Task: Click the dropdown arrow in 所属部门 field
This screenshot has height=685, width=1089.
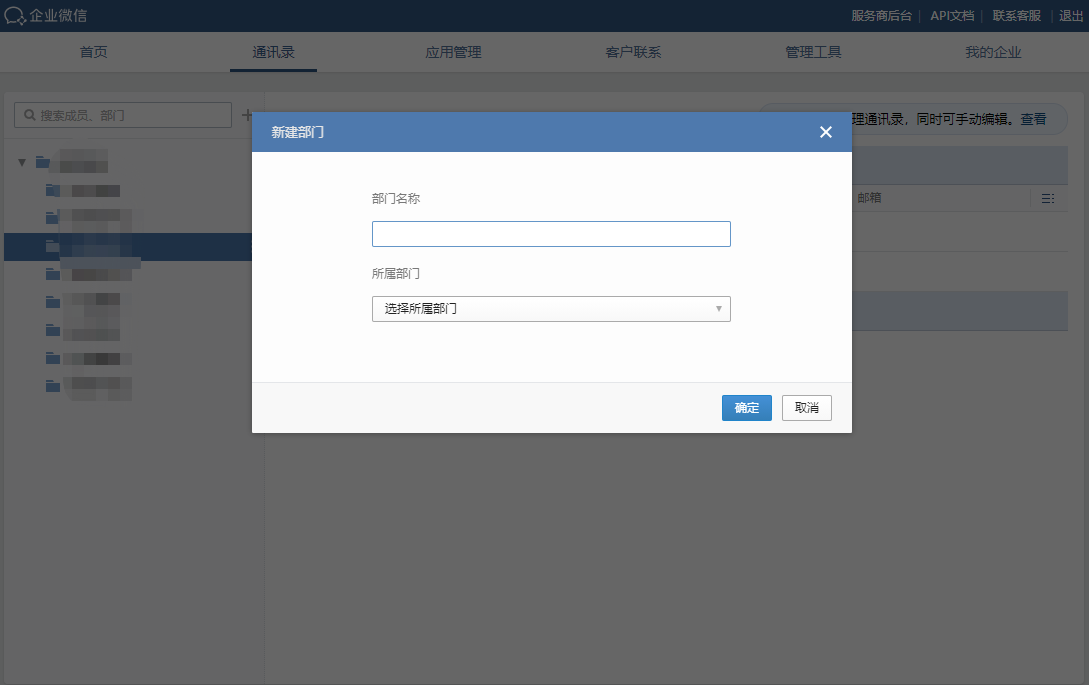Action: [718, 309]
